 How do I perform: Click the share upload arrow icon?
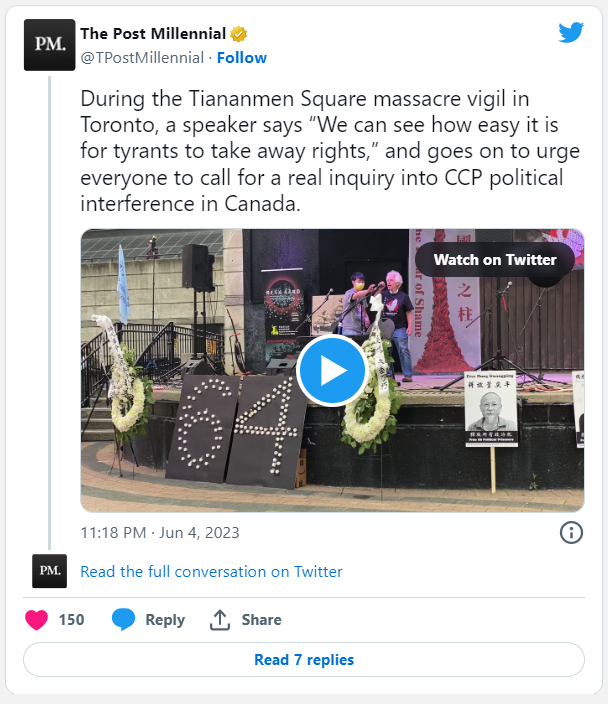point(220,620)
